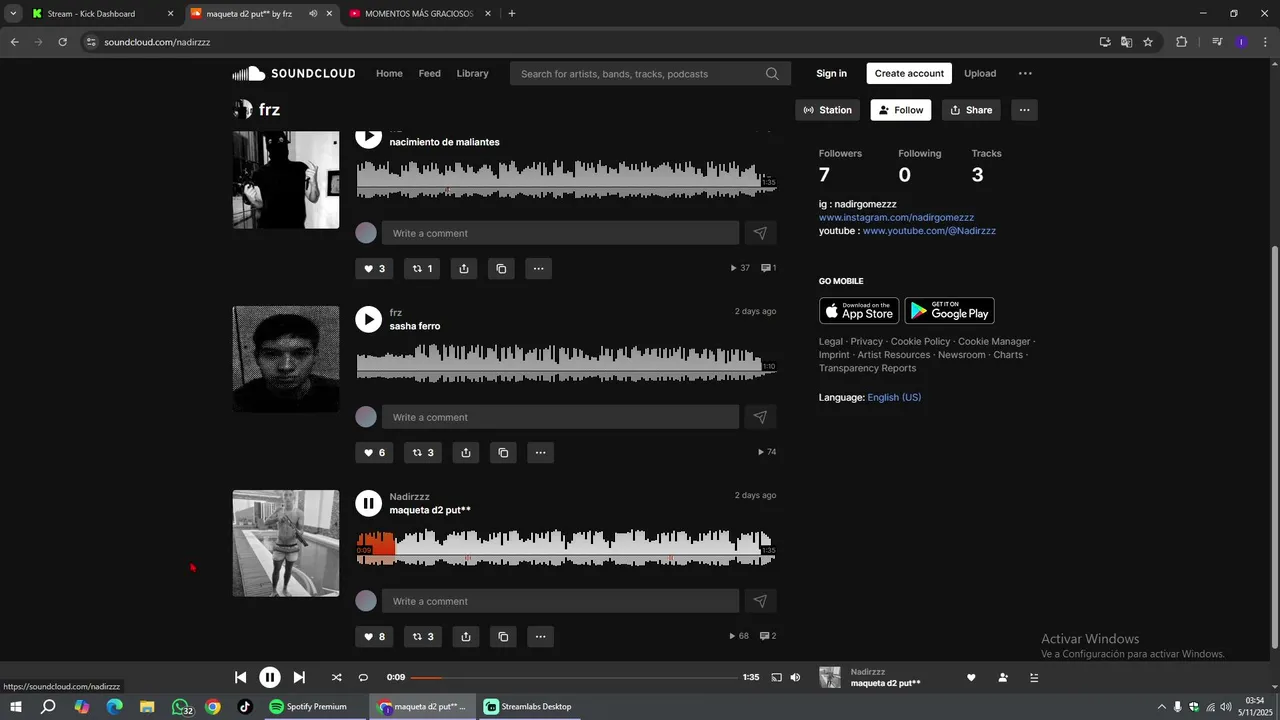Screen dimensions: 1280x720
Task: Like the maqueta d2 put** track
Action: [x=374, y=636]
